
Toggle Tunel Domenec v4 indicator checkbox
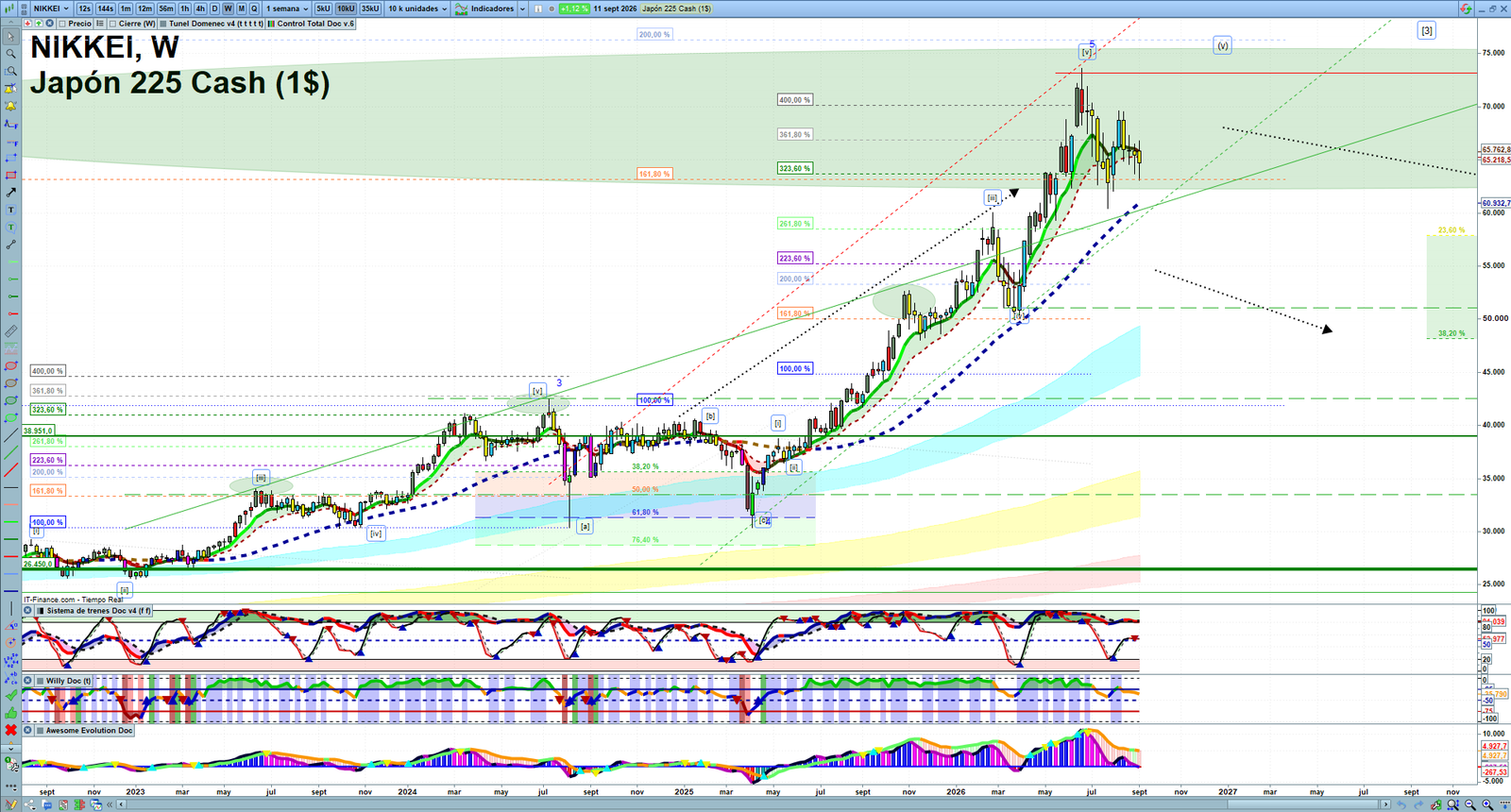[163, 24]
